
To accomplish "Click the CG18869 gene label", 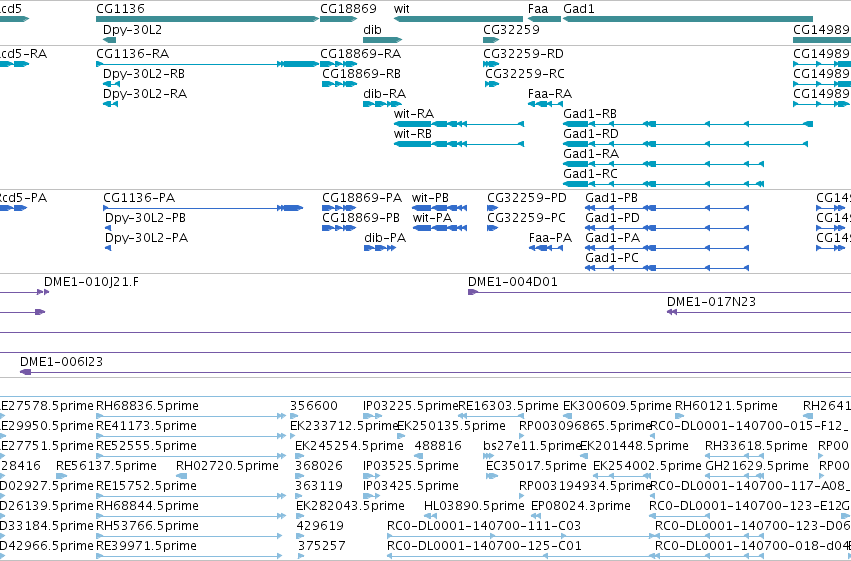I will [x=348, y=9].
